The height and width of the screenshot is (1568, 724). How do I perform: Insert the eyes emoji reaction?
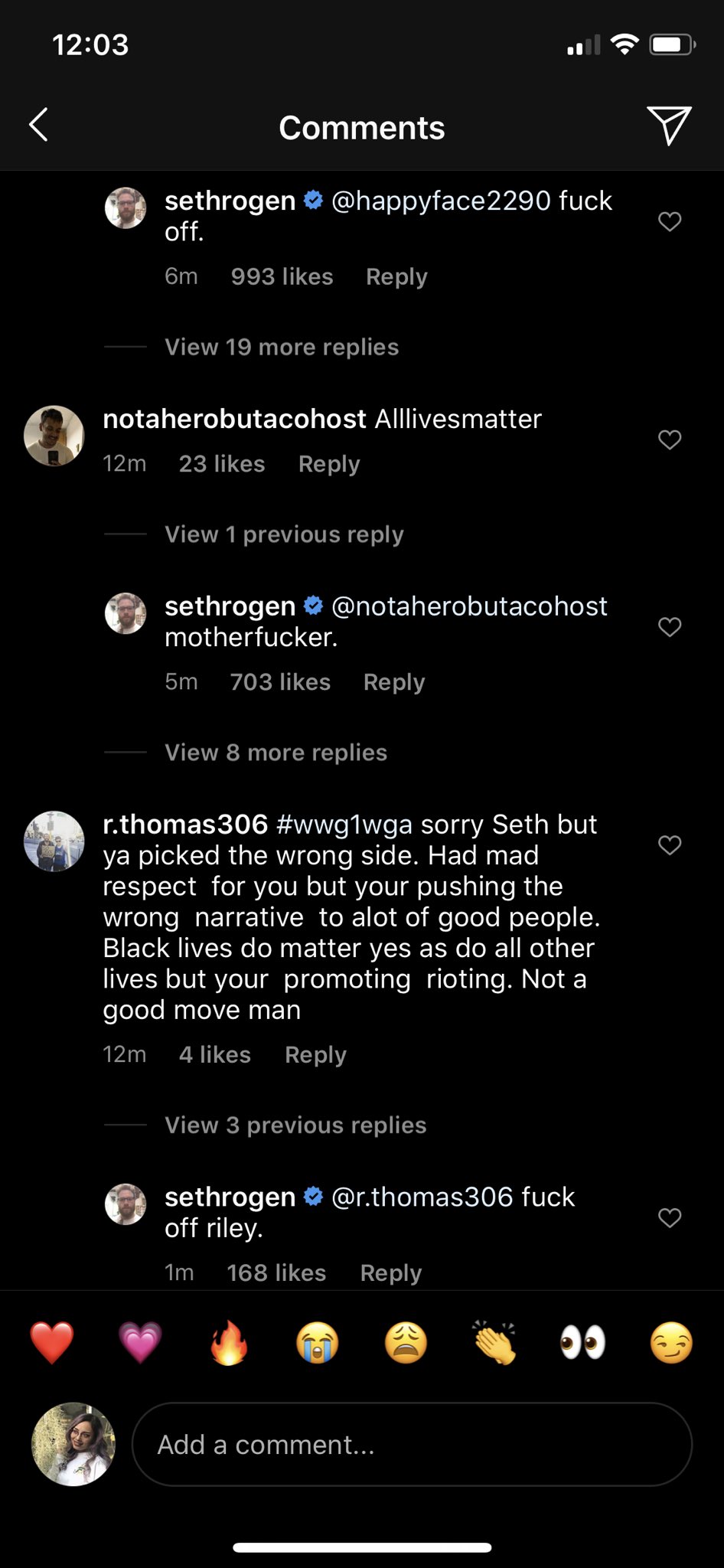pyautogui.click(x=582, y=1343)
